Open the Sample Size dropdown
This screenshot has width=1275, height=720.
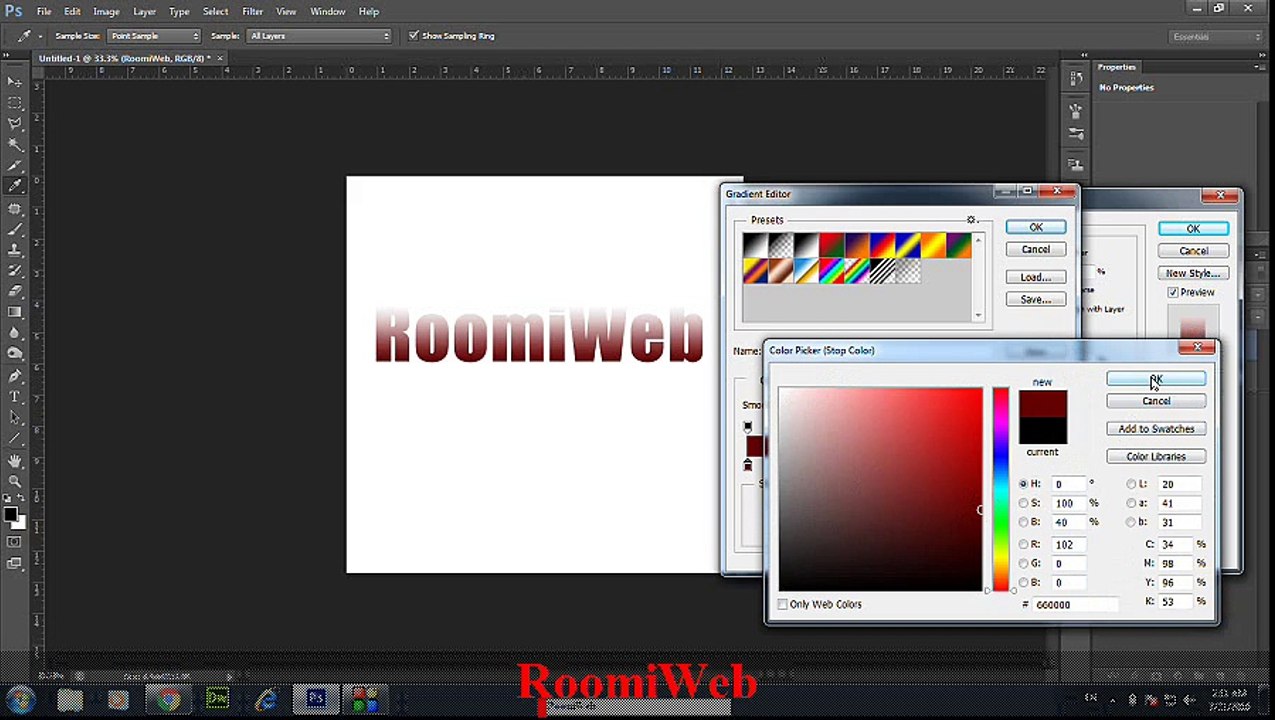point(154,36)
